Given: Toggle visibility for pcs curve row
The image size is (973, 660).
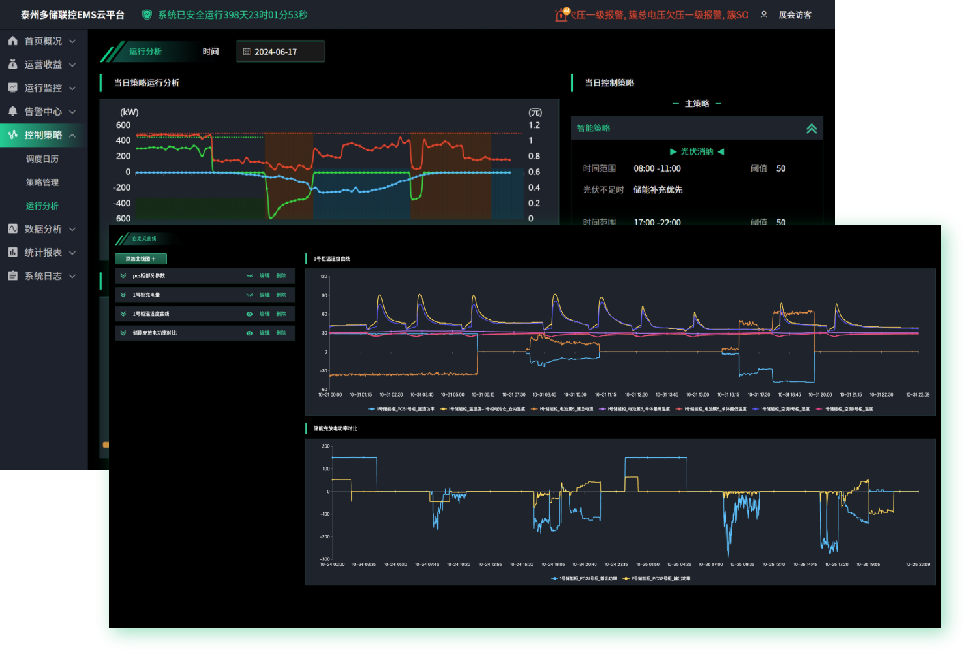Looking at the screenshot, I should pyautogui.click(x=249, y=275).
